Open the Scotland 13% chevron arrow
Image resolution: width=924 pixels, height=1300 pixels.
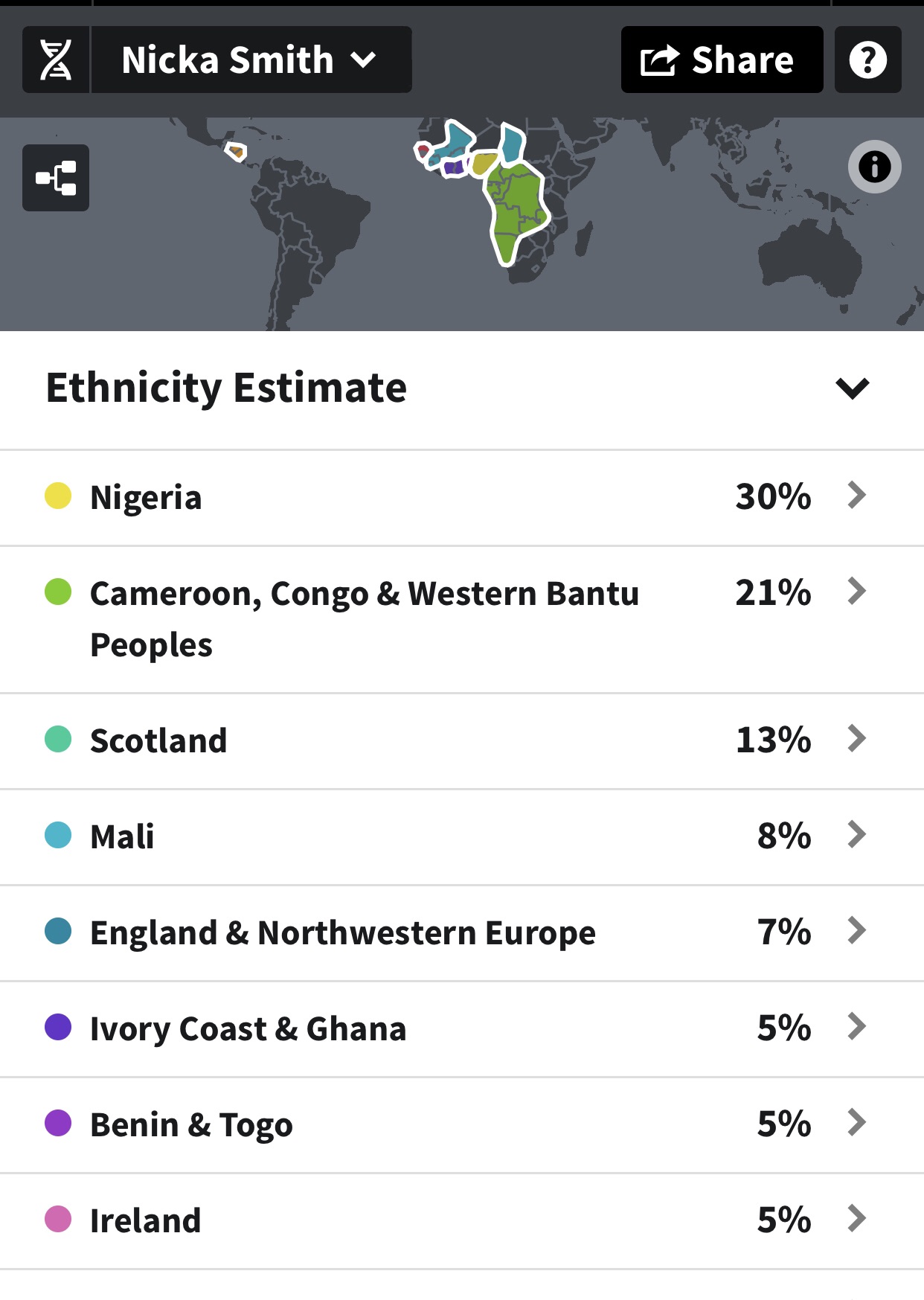(x=857, y=739)
